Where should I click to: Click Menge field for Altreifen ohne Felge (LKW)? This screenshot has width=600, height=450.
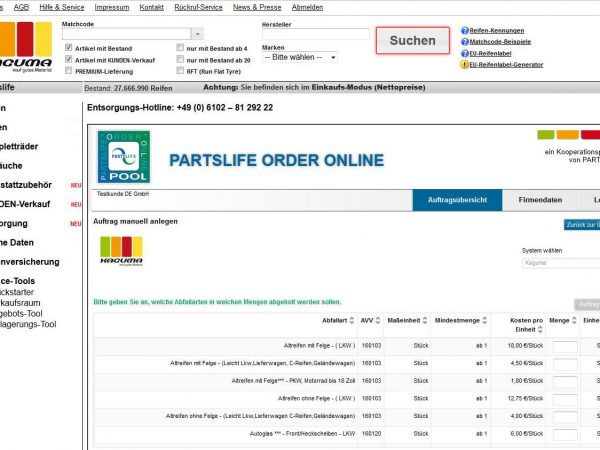coord(565,399)
